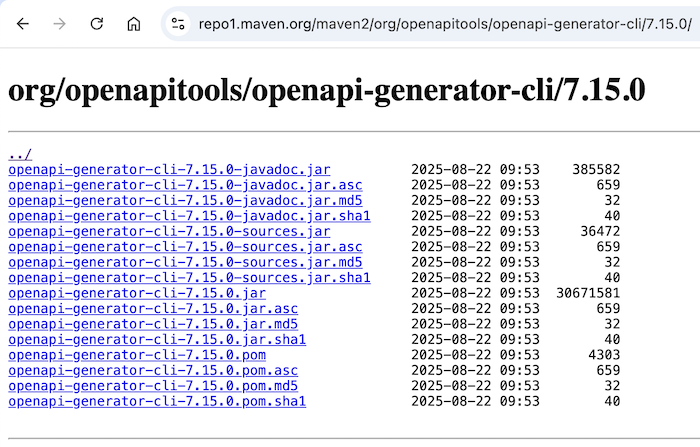This screenshot has height=447, width=700.
Task: Open openapi-generator-cli-7.15.0-javadoc.jar.sha1 checksum
Action: pos(189,216)
